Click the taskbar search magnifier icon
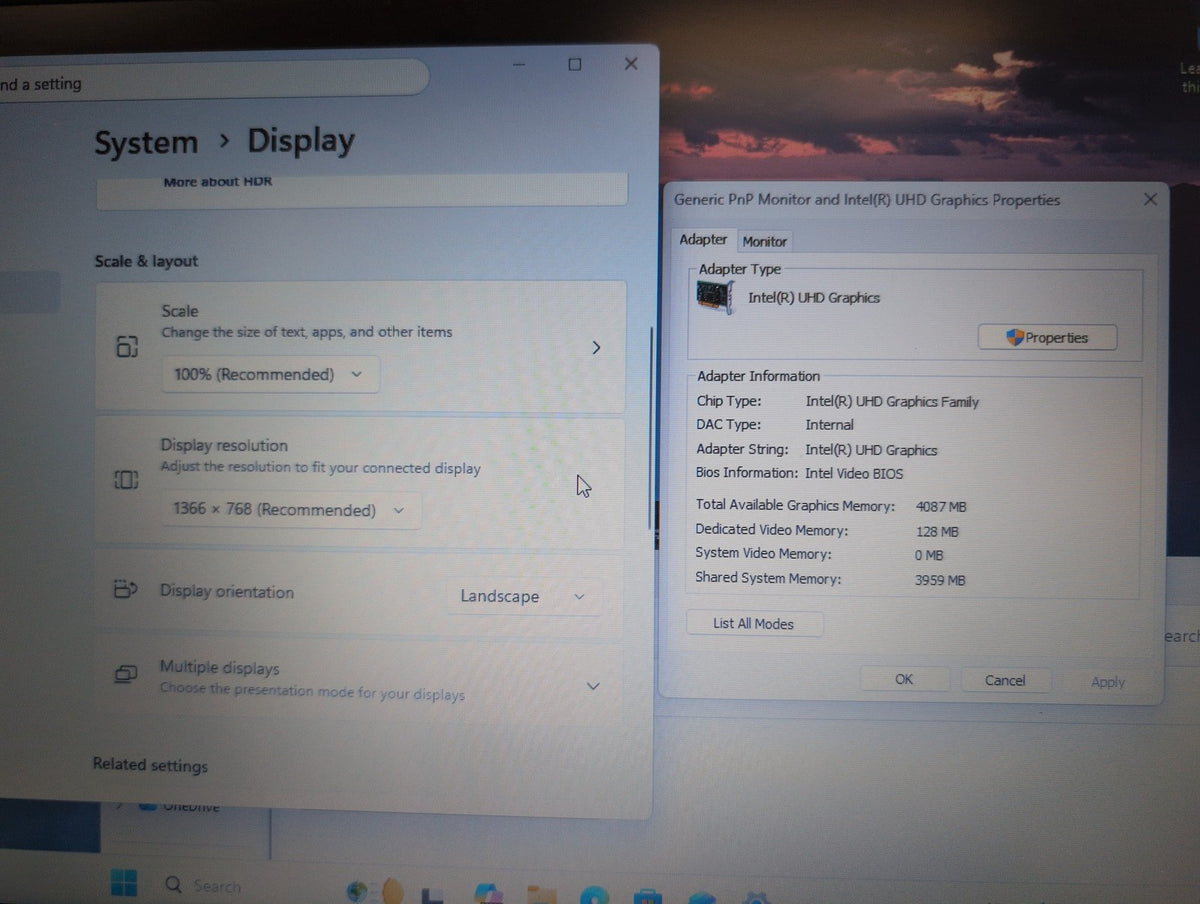The width and height of the screenshot is (1200, 904). [174, 885]
